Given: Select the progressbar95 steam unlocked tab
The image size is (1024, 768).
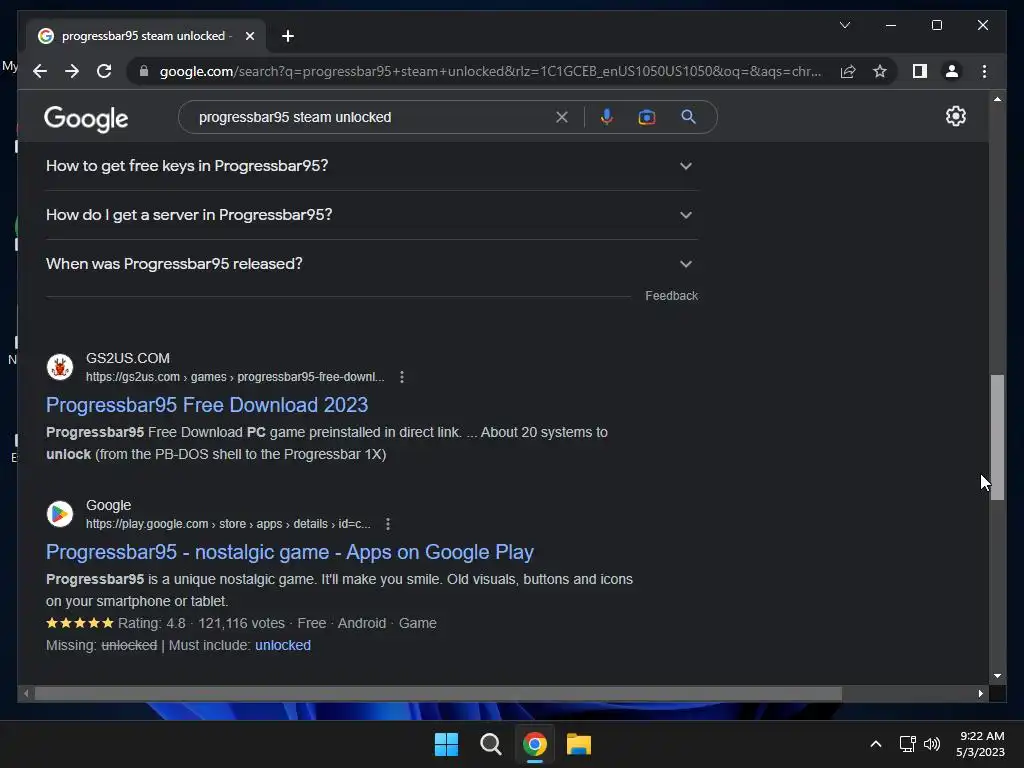Looking at the screenshot, I should point(144,36).
